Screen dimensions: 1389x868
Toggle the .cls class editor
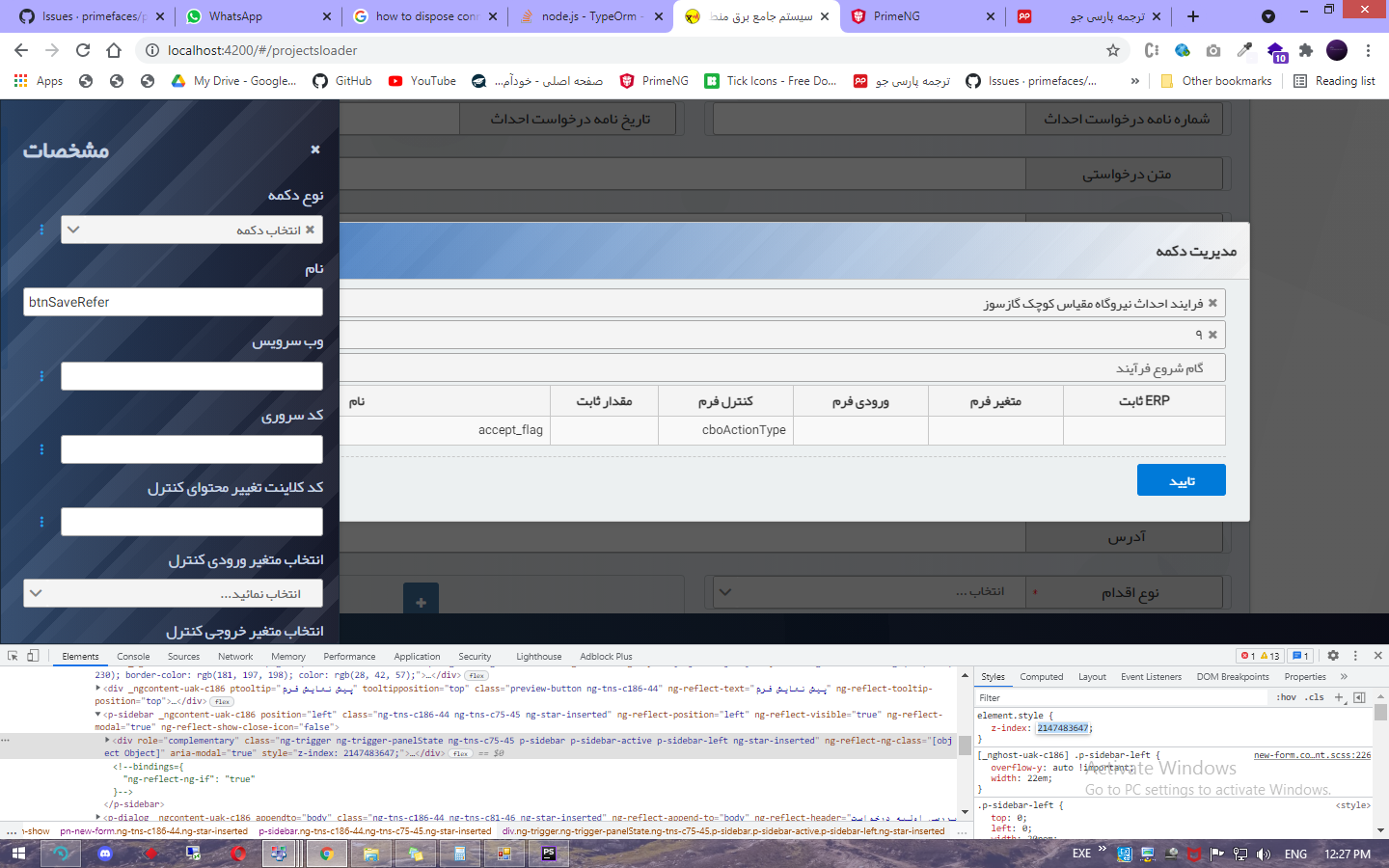coord(1316,697)
